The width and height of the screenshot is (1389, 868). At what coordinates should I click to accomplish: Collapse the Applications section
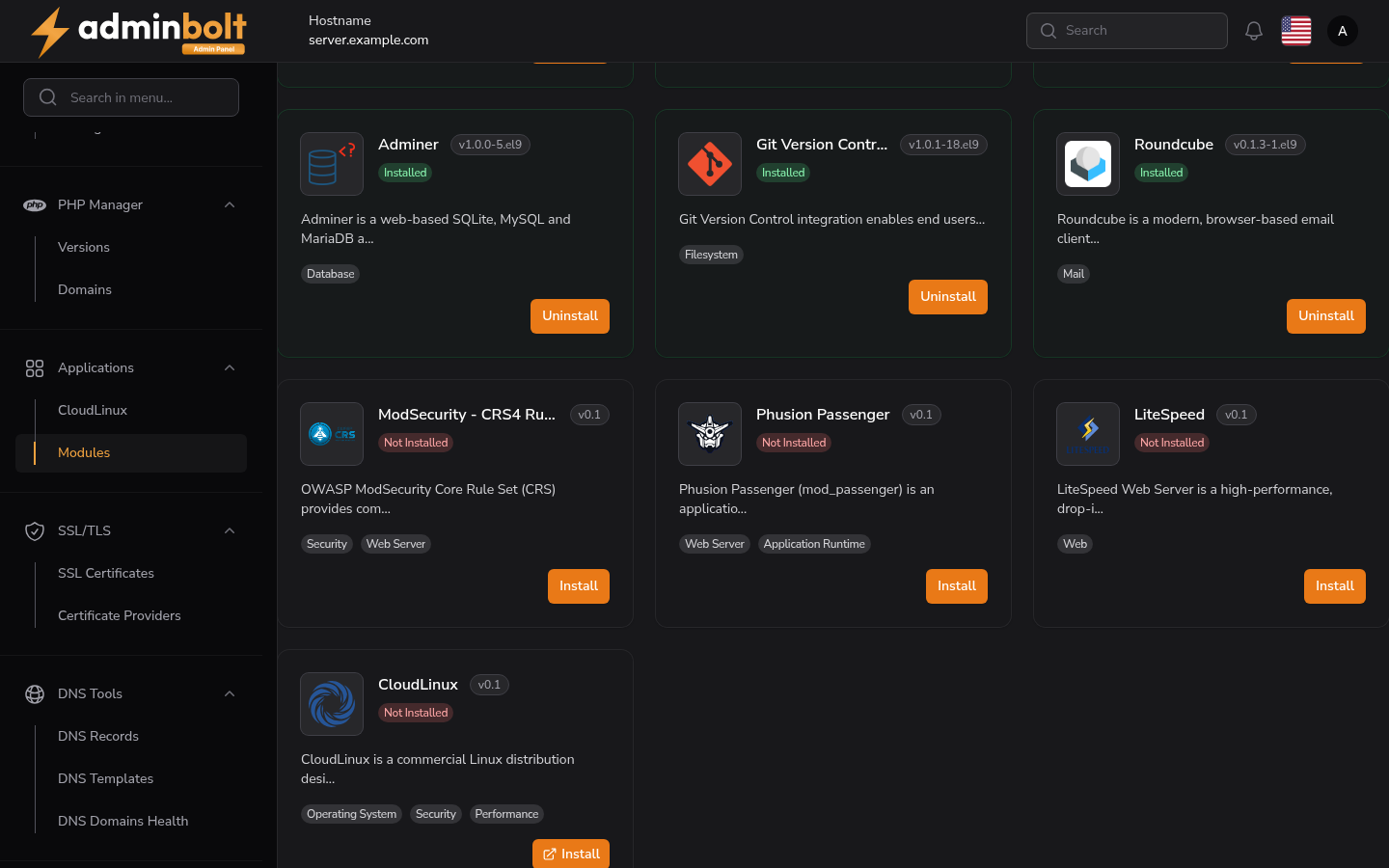[x=230, y=367]
